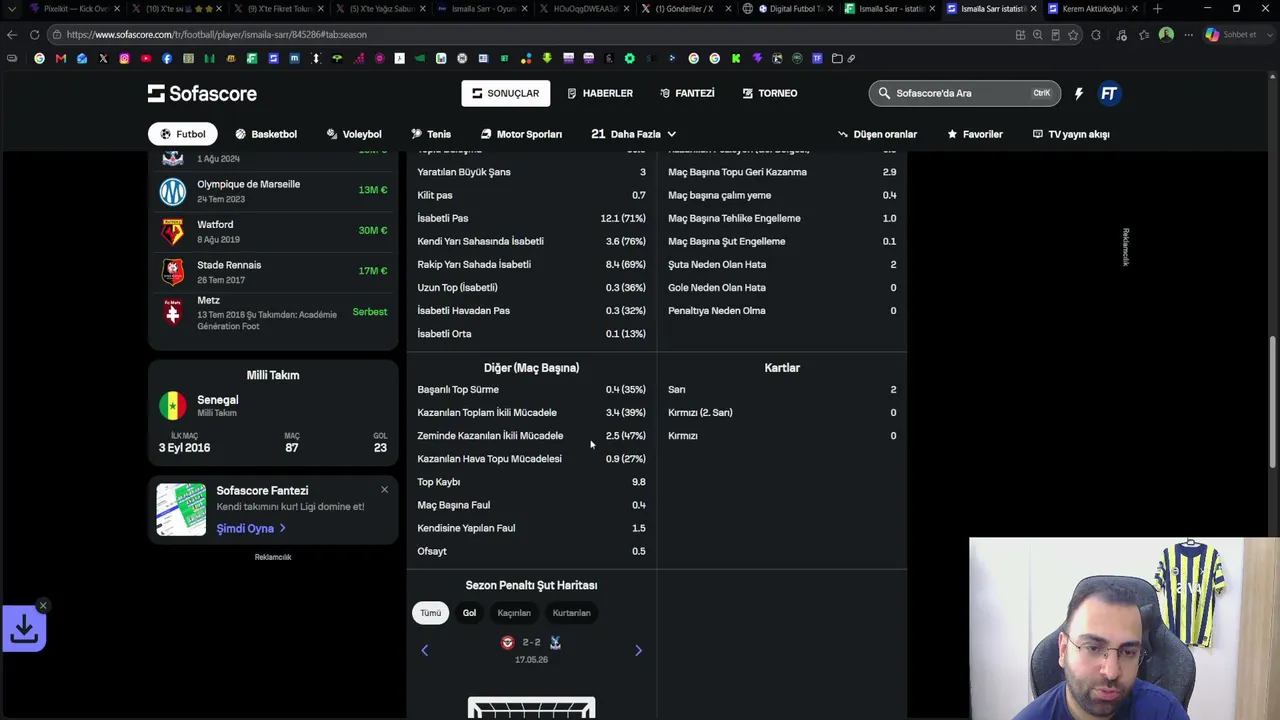Dismiss the download widget with its X
Screen dimensions: 1280x720
click(x=43, y=606)
